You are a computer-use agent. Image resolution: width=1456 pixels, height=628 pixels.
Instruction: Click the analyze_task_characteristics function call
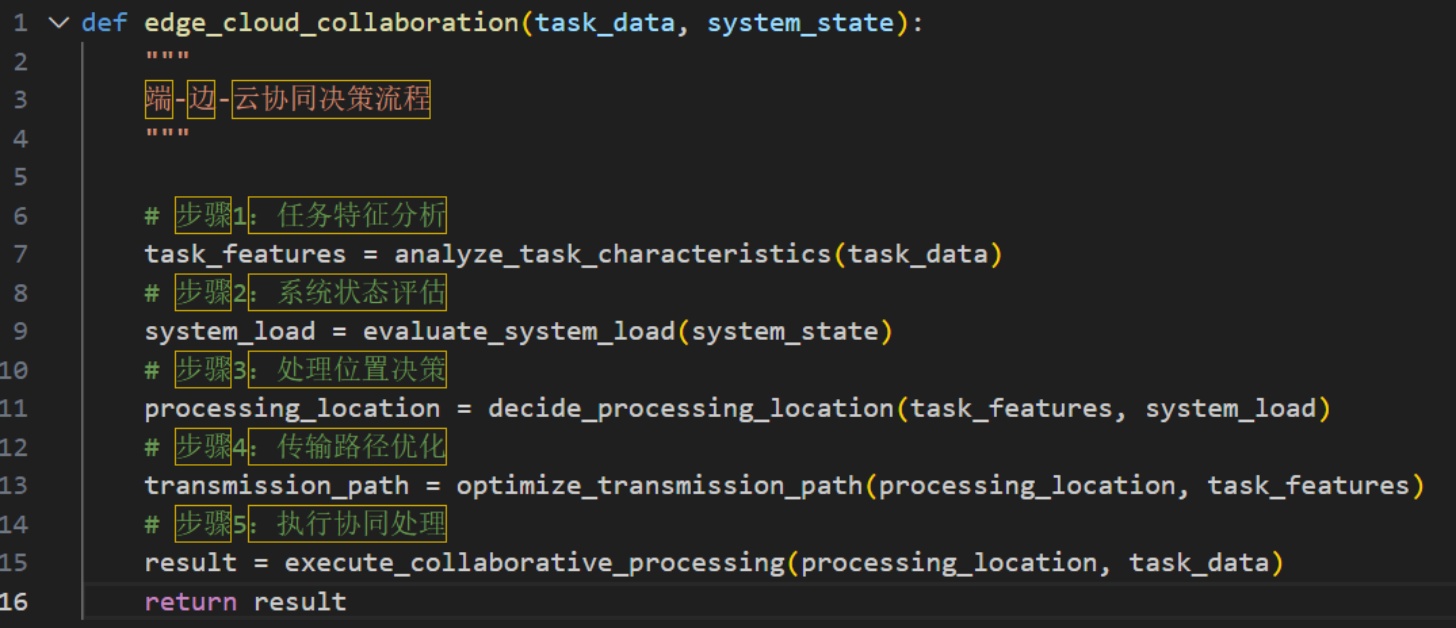pos(612,255)
